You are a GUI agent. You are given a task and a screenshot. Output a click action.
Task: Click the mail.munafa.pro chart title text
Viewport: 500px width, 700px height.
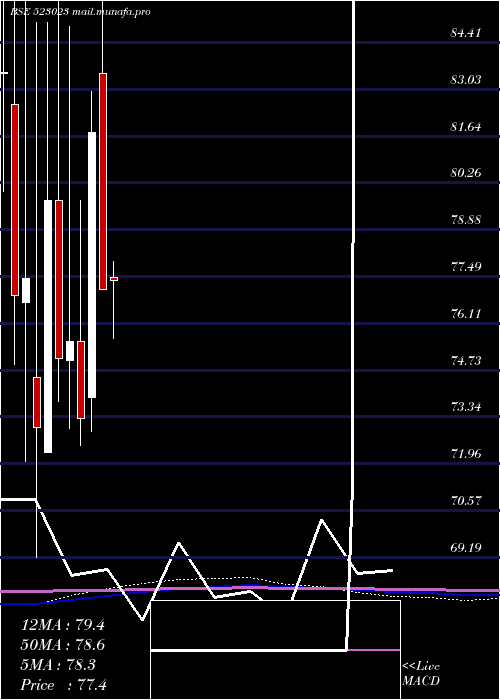click(x=111, y=12)
